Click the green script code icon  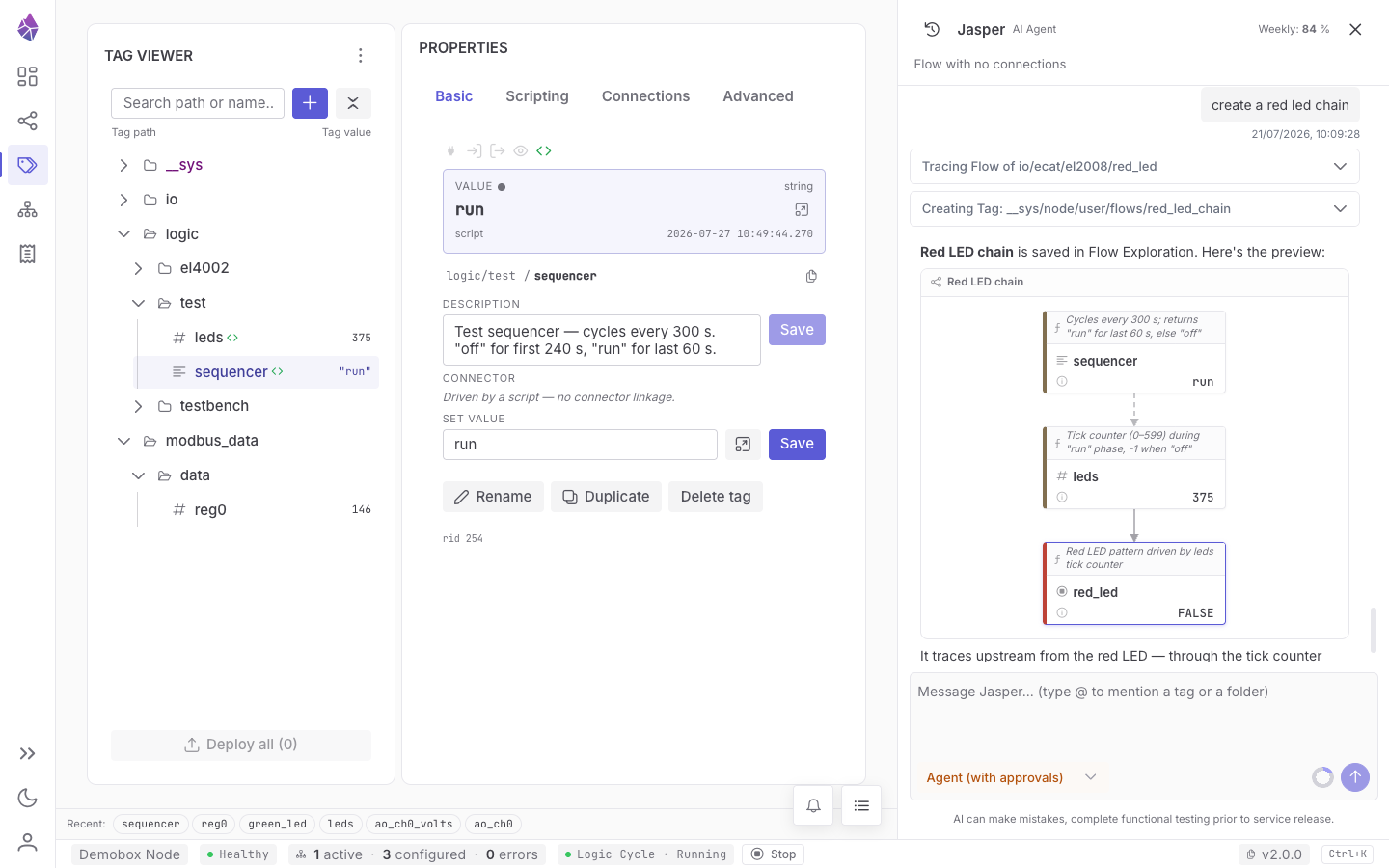pyautogui.click(x=544, y=150)
